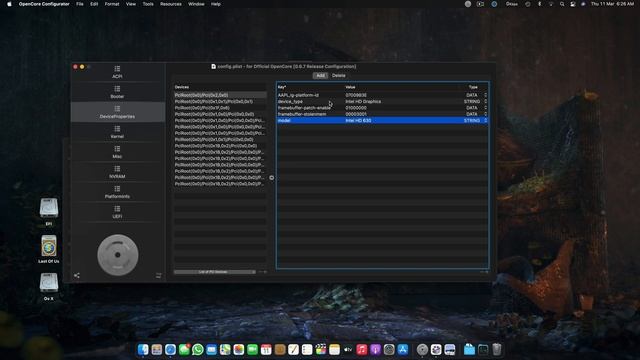
Task: Click the model key cell
Action: pyautogui.click(x=284, y=120)
